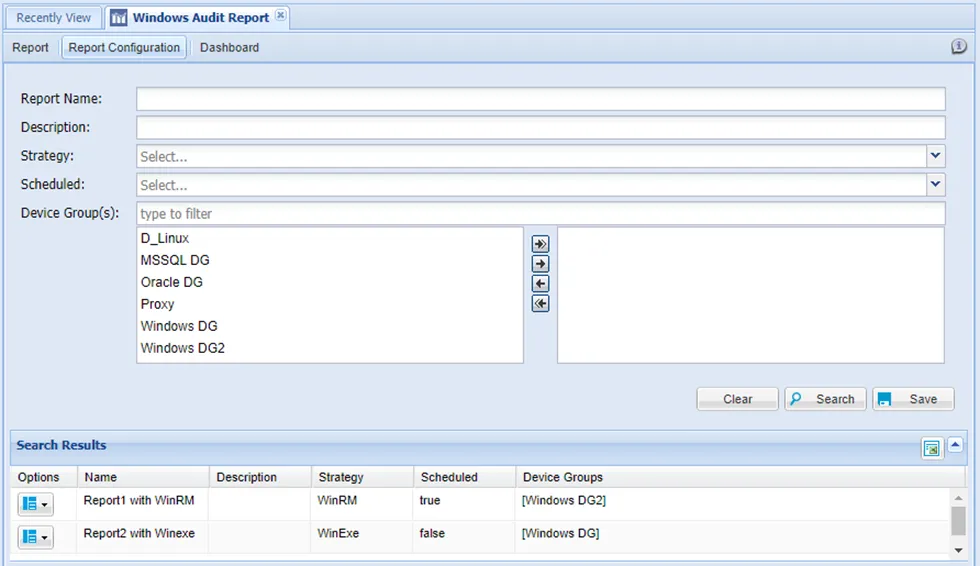Open the Scheduled dropdown arrow
The width and height of the screenshot is (980, 566).
click(x=935, y=184)
